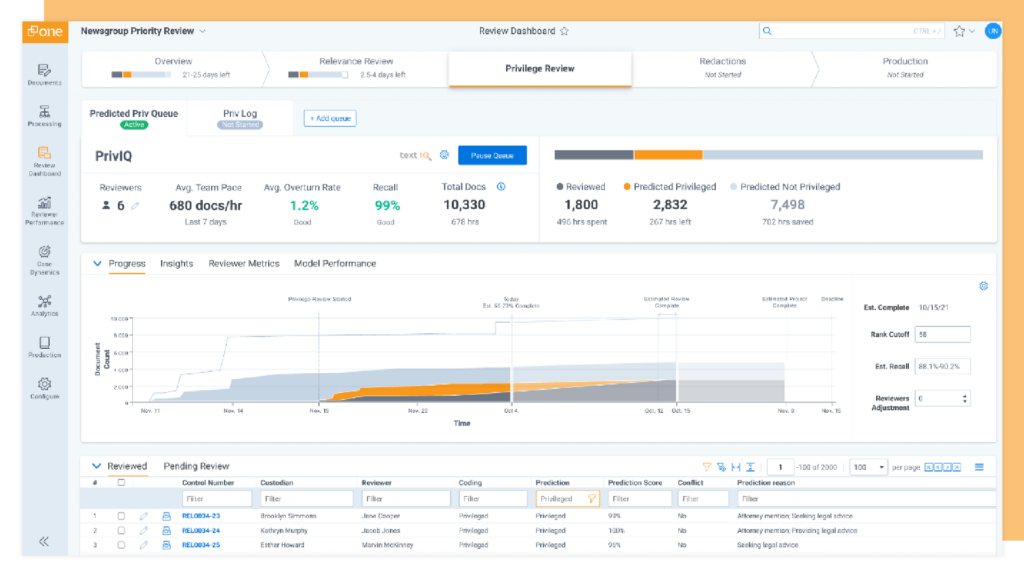Tick the checkbox for row REL0034-24
1024x576 pixels.
click(x=121, y=530)
